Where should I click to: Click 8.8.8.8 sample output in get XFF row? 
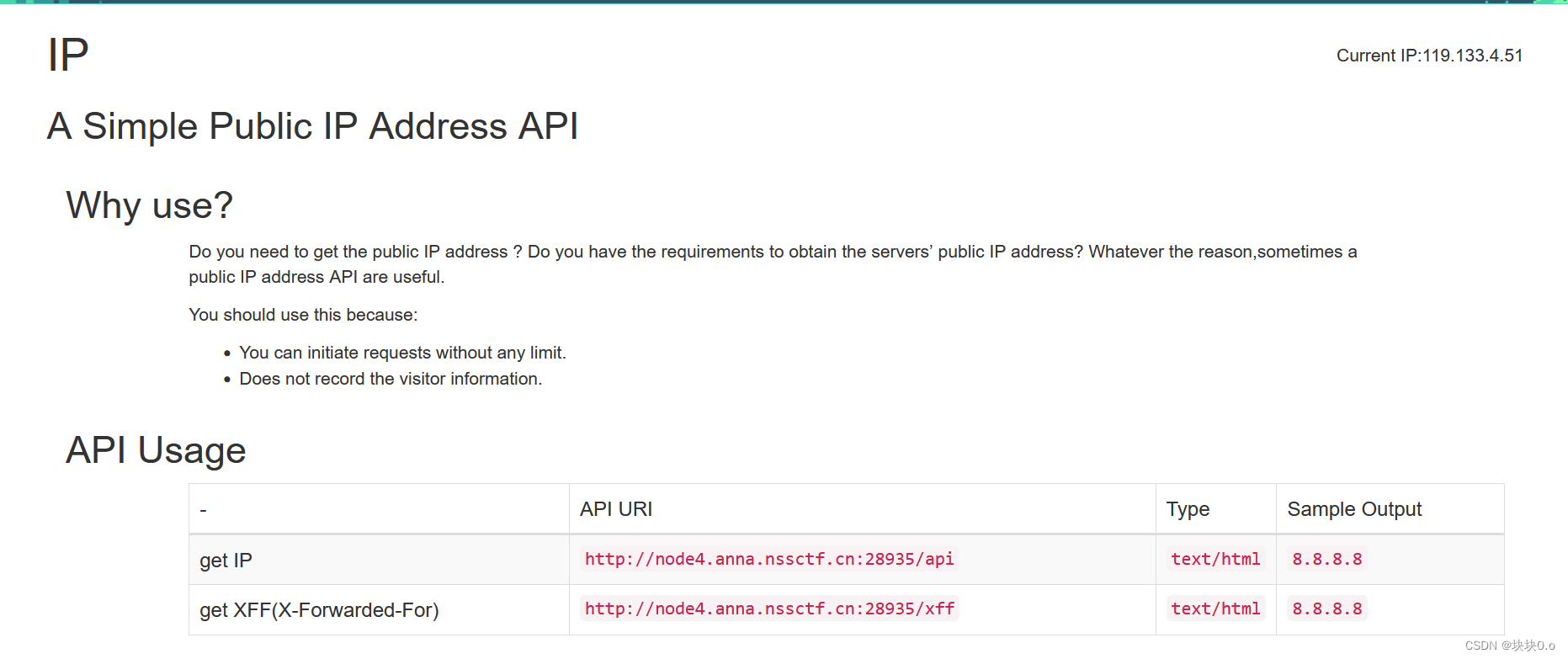(x=1327, y=609)
